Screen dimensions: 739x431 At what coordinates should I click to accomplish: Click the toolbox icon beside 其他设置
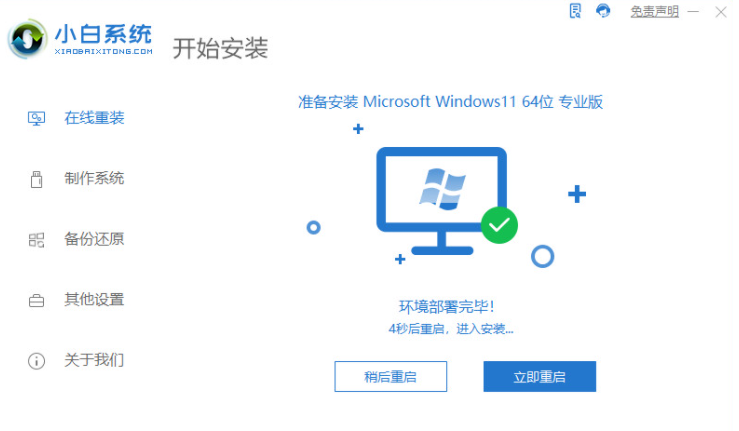coord(36,300)
